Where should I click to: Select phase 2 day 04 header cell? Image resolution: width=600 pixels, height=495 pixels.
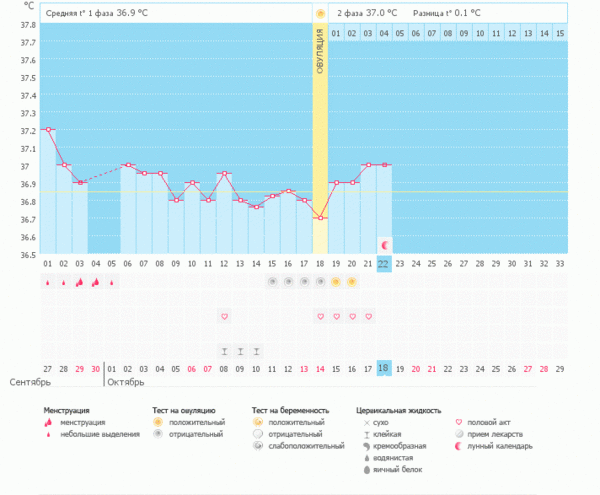384,33
